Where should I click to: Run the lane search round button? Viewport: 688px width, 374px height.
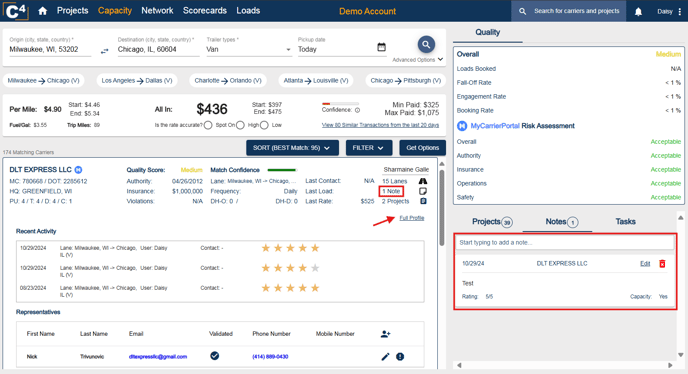[x=426, y=44]
